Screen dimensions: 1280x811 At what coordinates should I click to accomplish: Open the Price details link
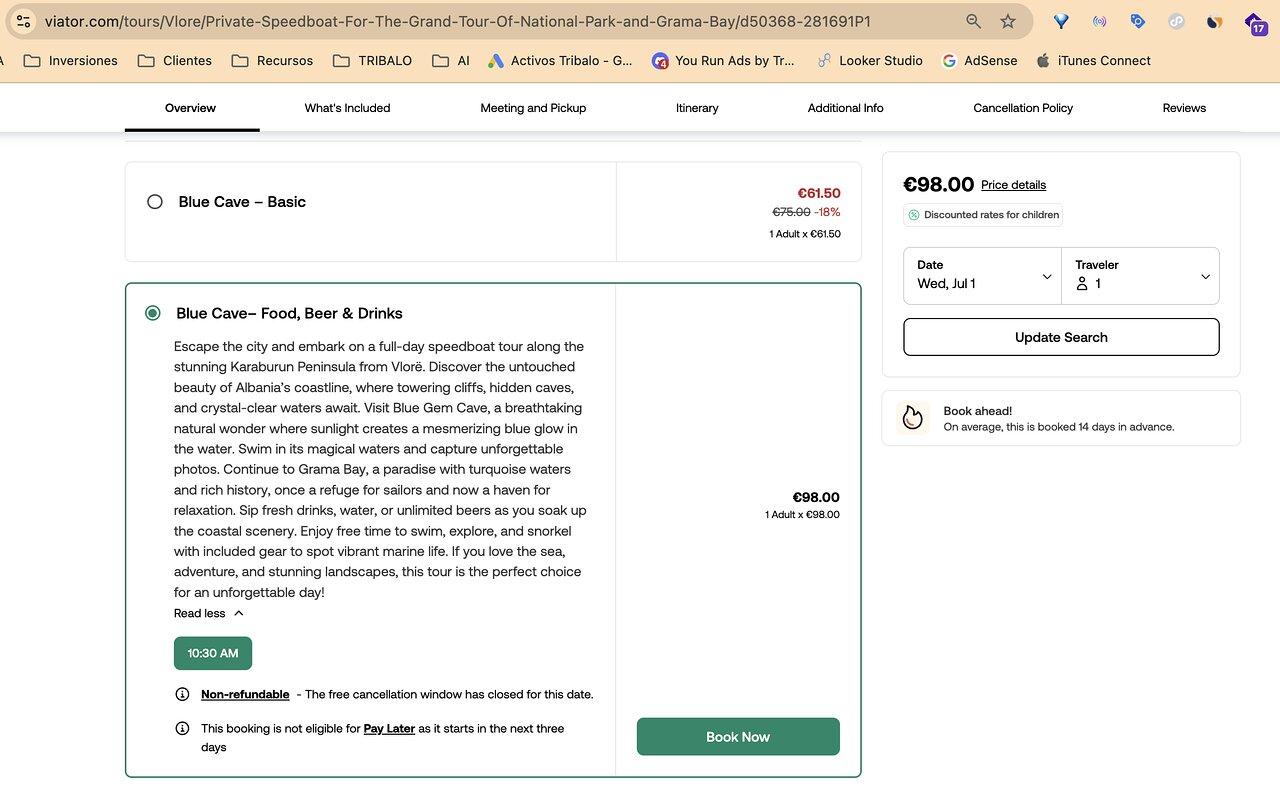(x=1013, y=185)
